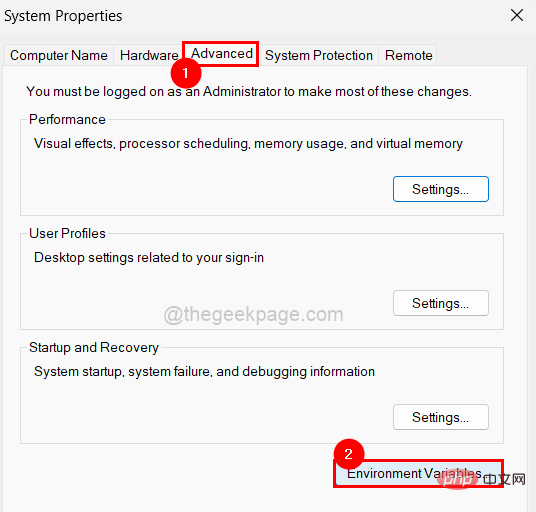Click the Administrator logon notice text
This screenshot has height=512, width=536.
(249, 92)
